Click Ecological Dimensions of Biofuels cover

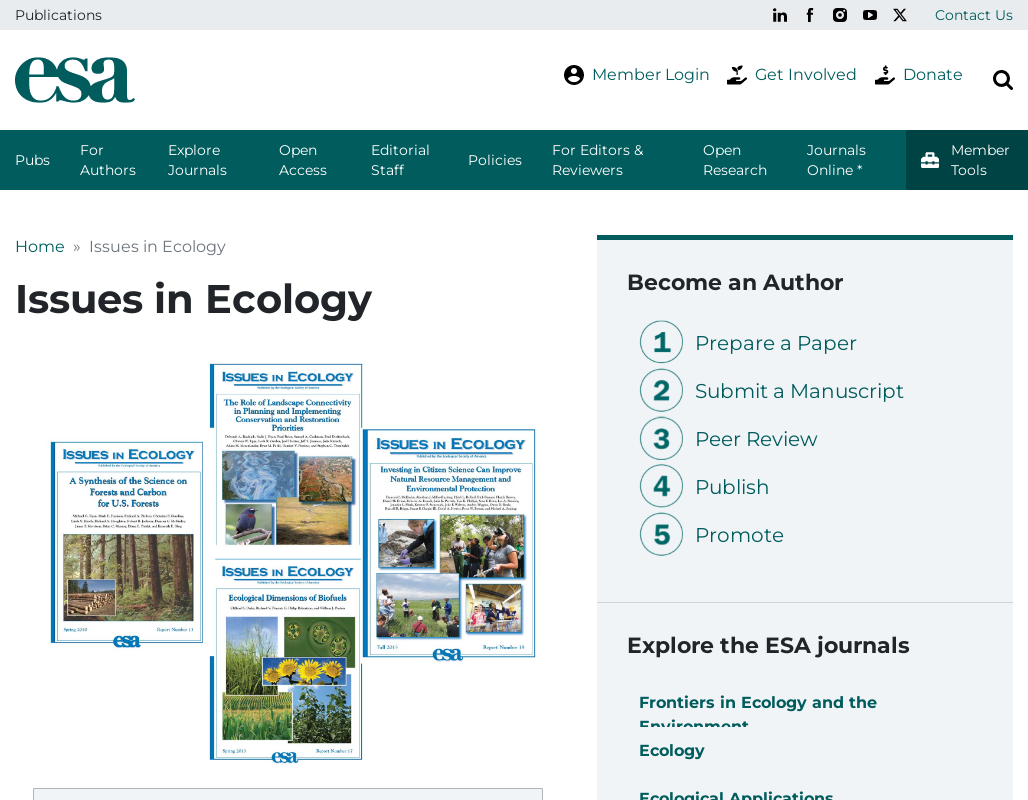286,660
